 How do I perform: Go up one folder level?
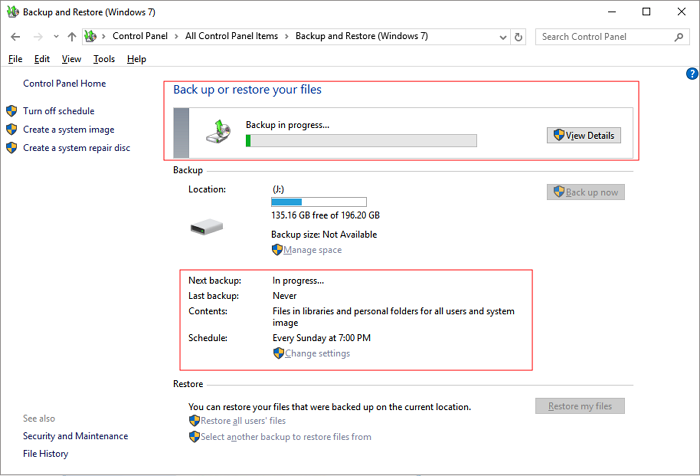72,37
